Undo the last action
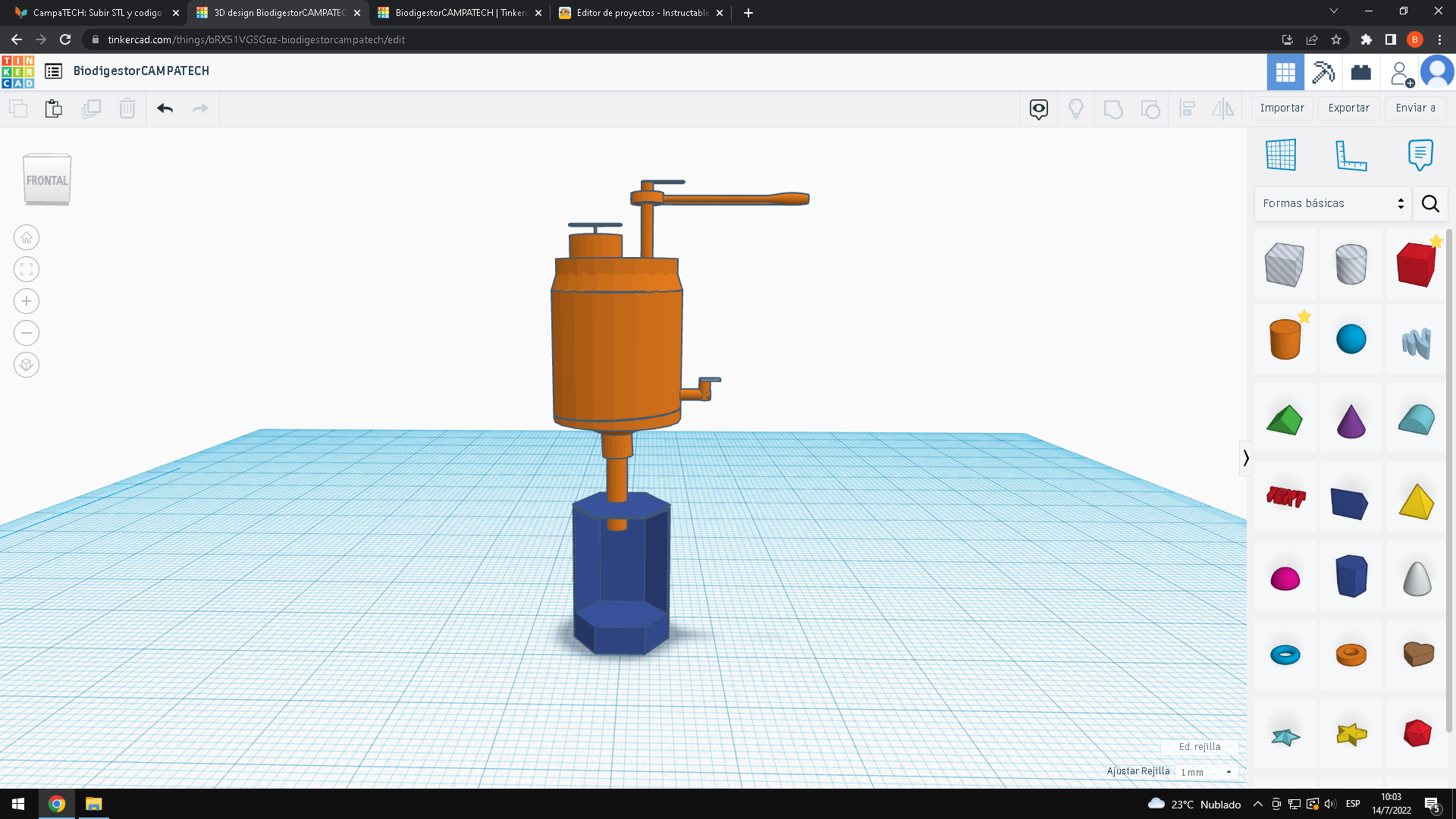 tap(165, 108)
